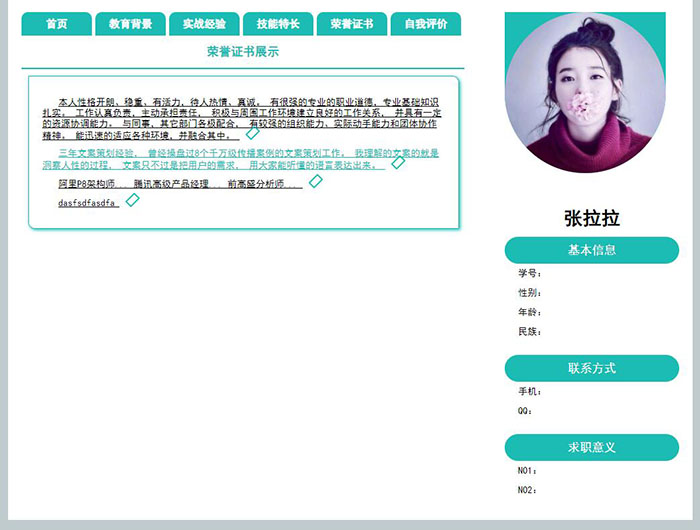The width and height of the screenshot is (700, 530).
Task: Click the diamond icon after the first paragraph
Action: coord(253,133)
